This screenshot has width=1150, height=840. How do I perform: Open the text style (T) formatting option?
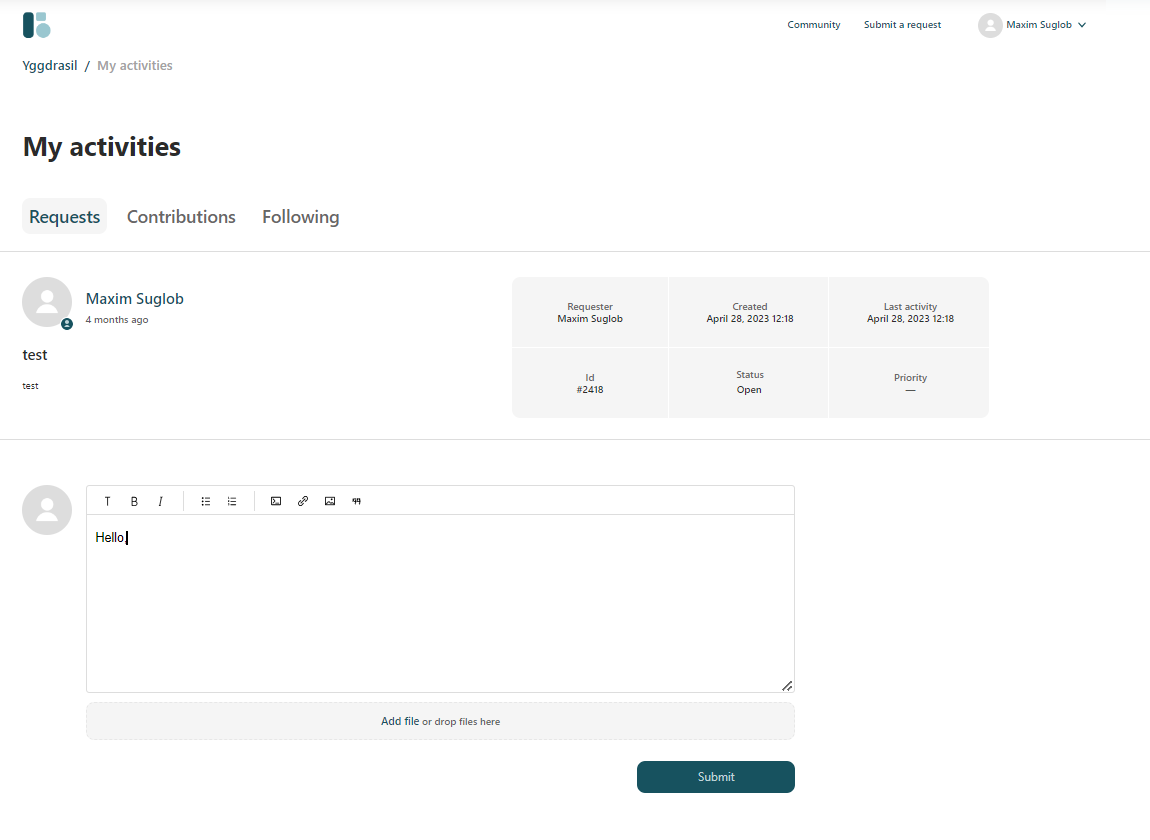click(108, 501)
